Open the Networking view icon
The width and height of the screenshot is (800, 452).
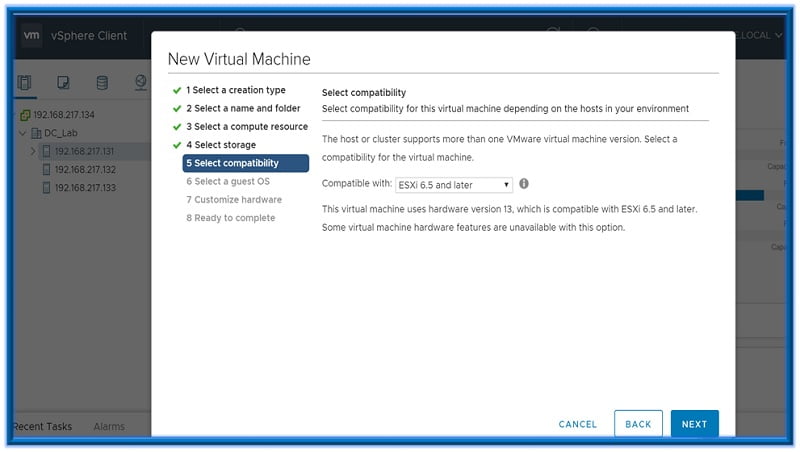pos(140,83)
